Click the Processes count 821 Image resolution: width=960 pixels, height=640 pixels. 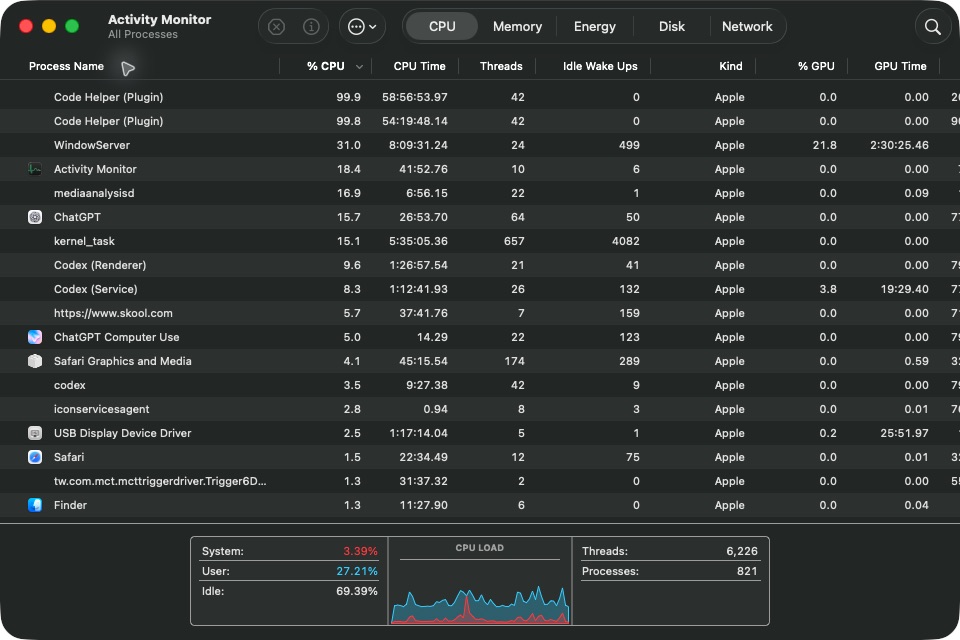747,571
